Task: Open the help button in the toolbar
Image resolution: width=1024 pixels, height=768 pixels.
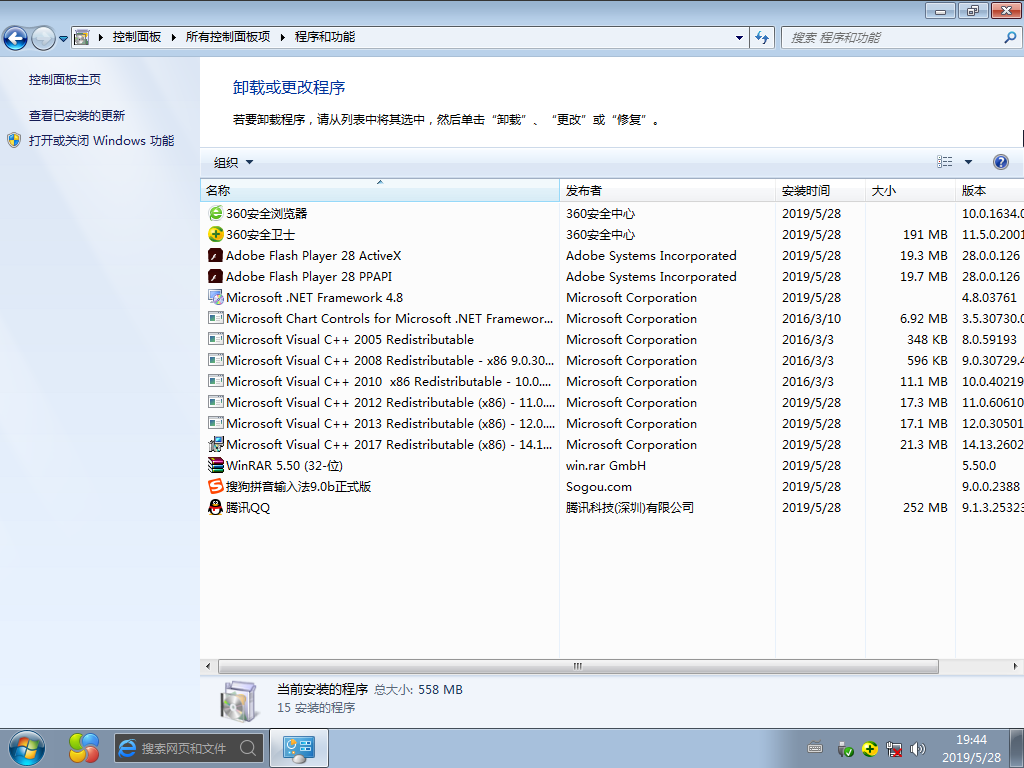Action: click(1000, 162)
